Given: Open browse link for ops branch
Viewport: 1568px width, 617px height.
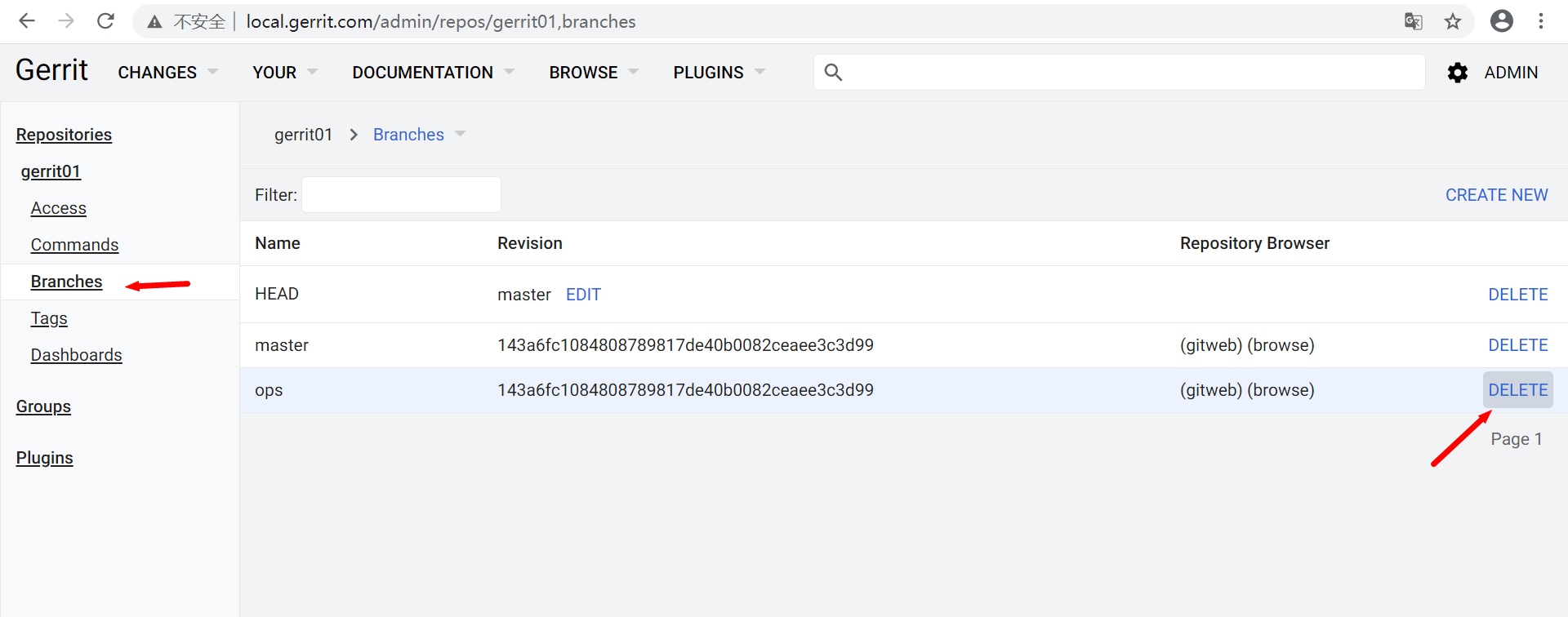Looking at the screenshot, I should click(x=1281, y=390).
